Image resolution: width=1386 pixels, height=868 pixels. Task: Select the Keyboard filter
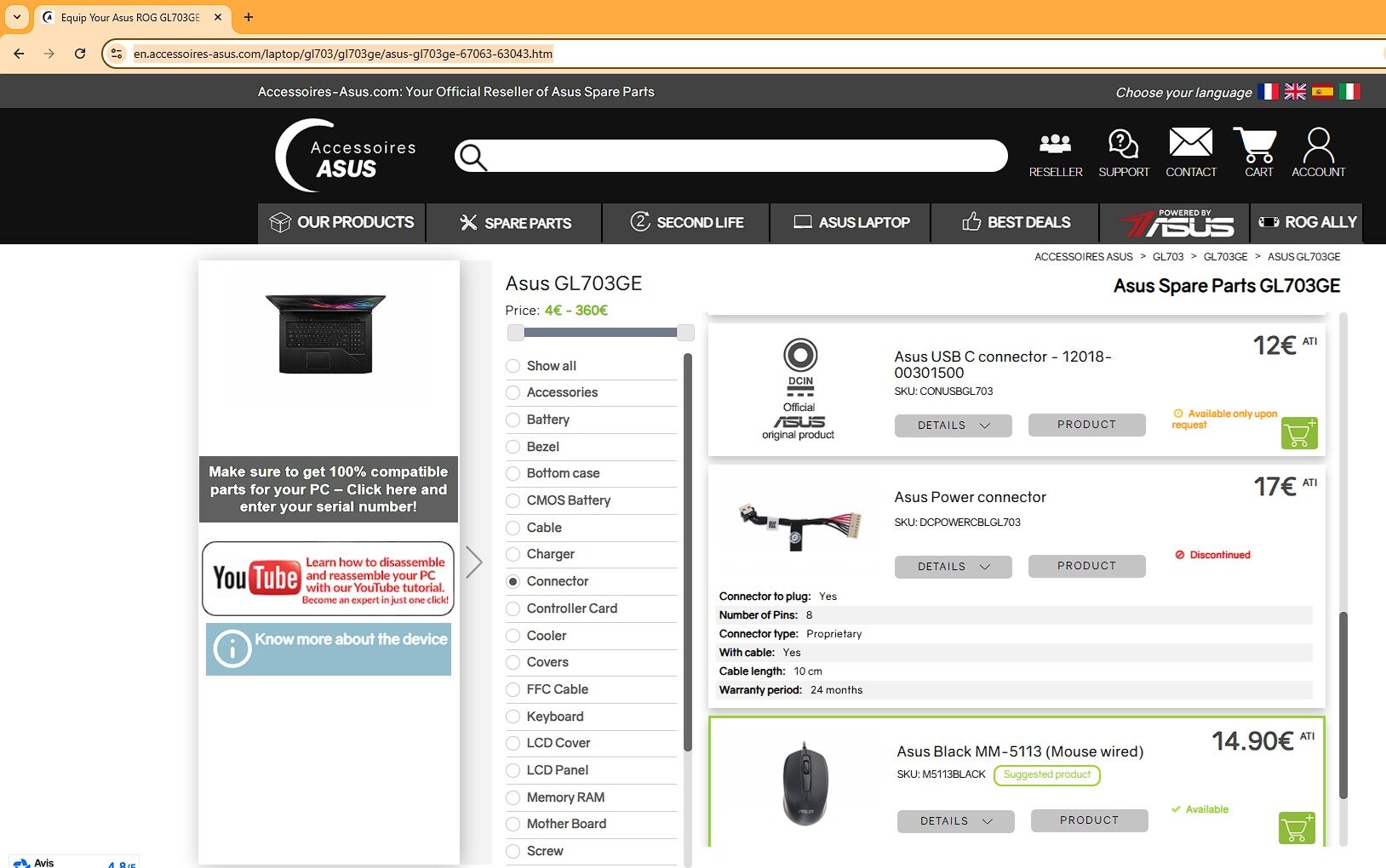click(x=513, y=717)
